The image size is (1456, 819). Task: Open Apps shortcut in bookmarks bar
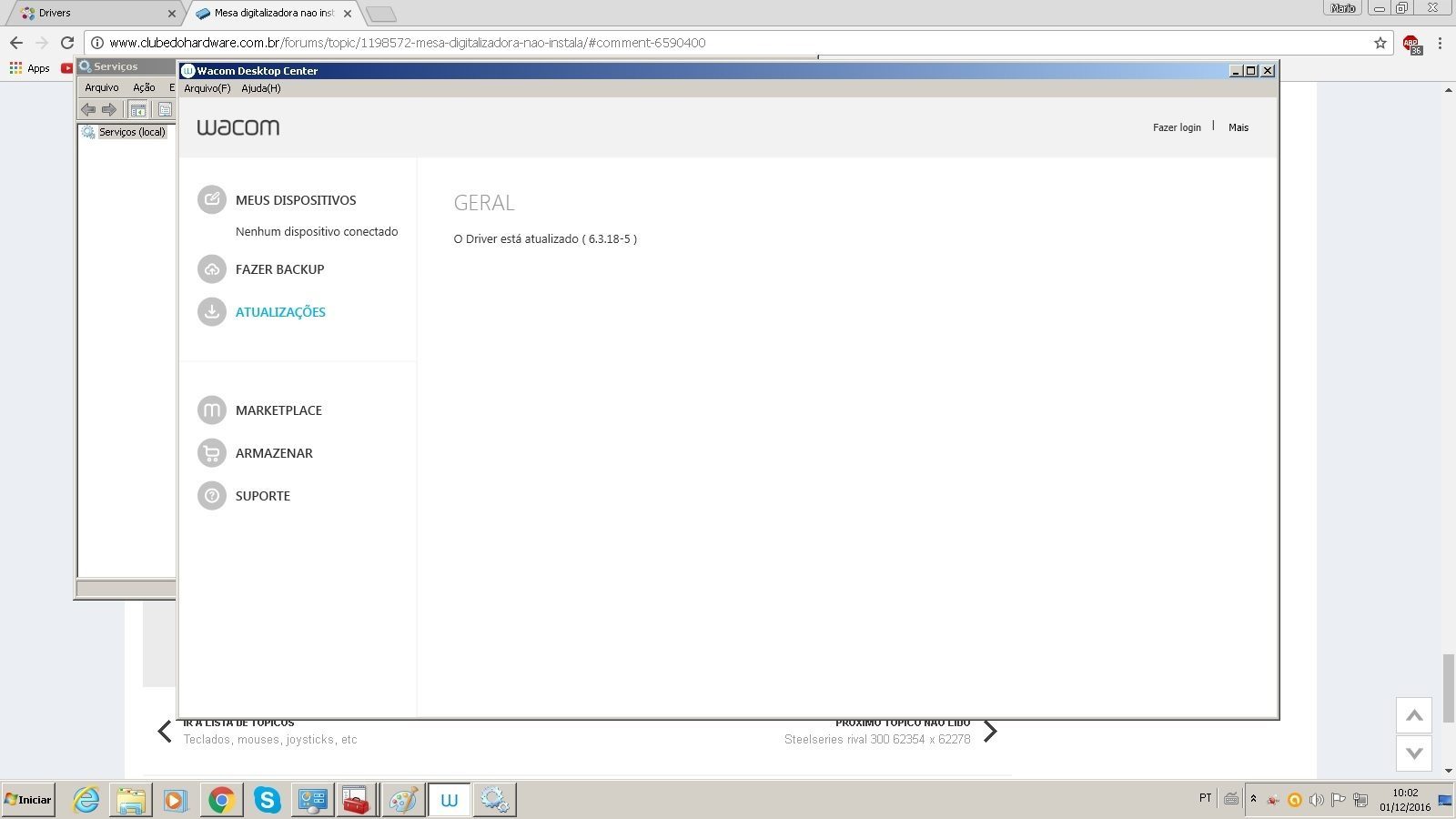pos(30,68)
